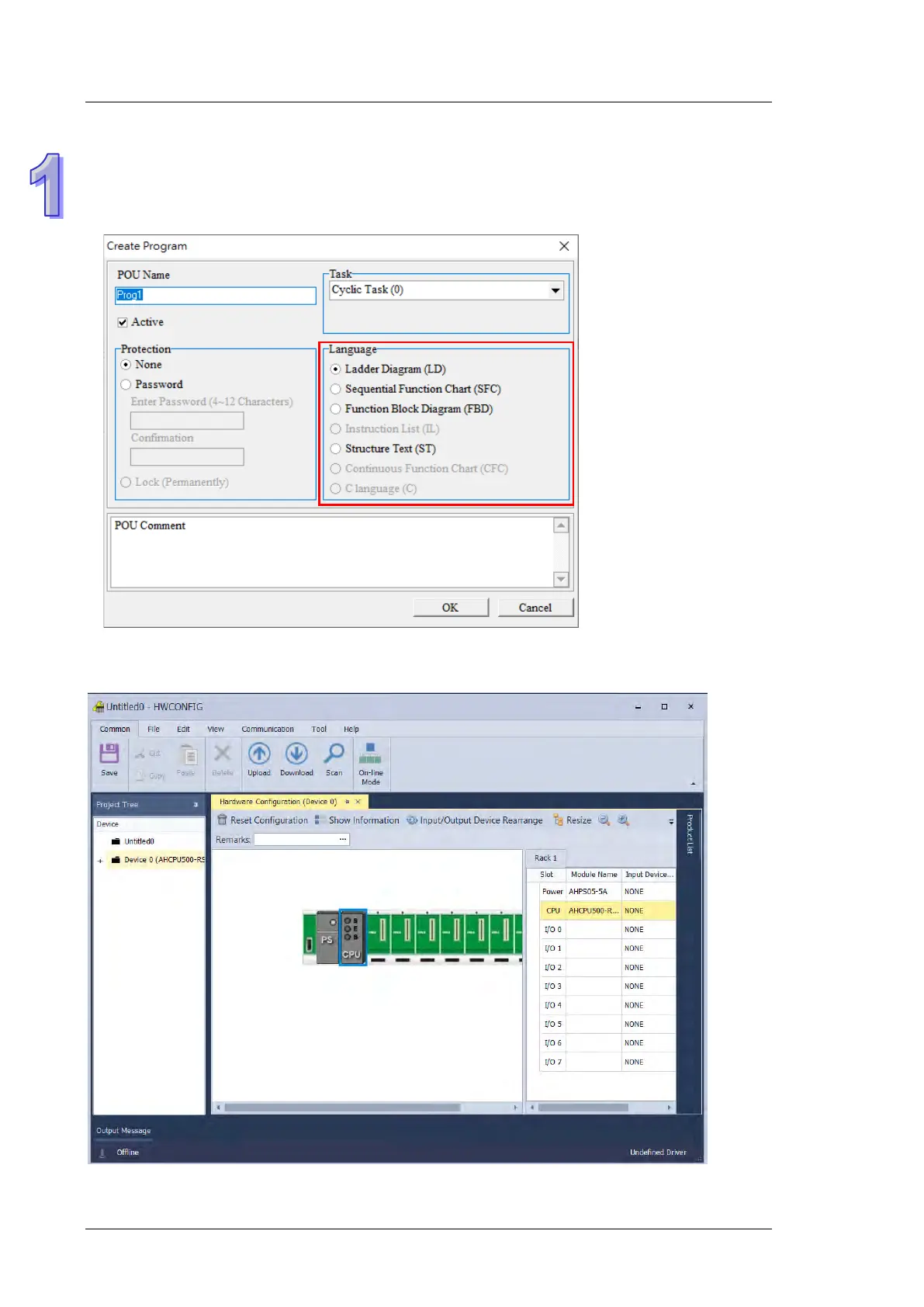Click the Copy icon in ribbon
Viewport: 924px width, 1307px height.
pyautogui.click(x=140, y=775)
